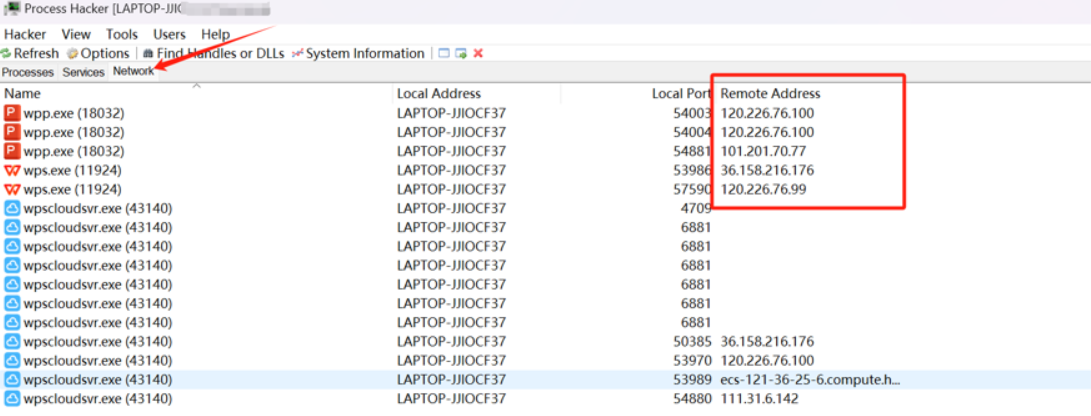Click Find Handles or DLLs
1091x416 pixels.
click(214, 54)
